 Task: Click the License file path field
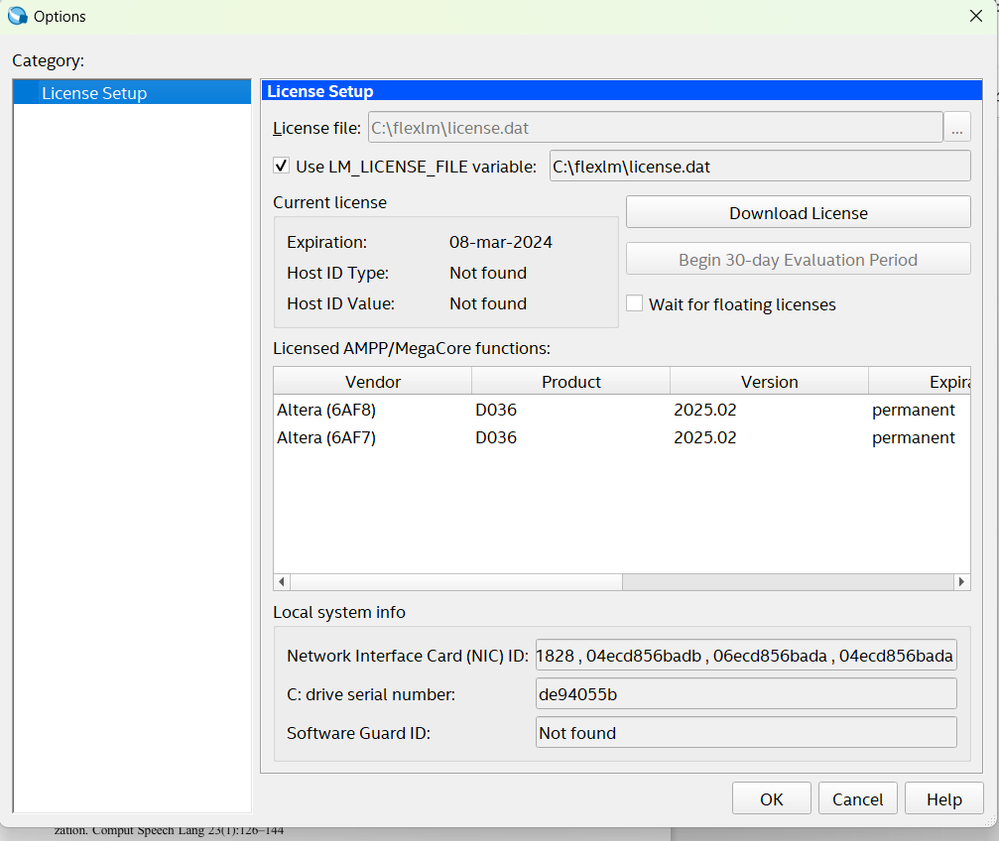pos(656,128)
